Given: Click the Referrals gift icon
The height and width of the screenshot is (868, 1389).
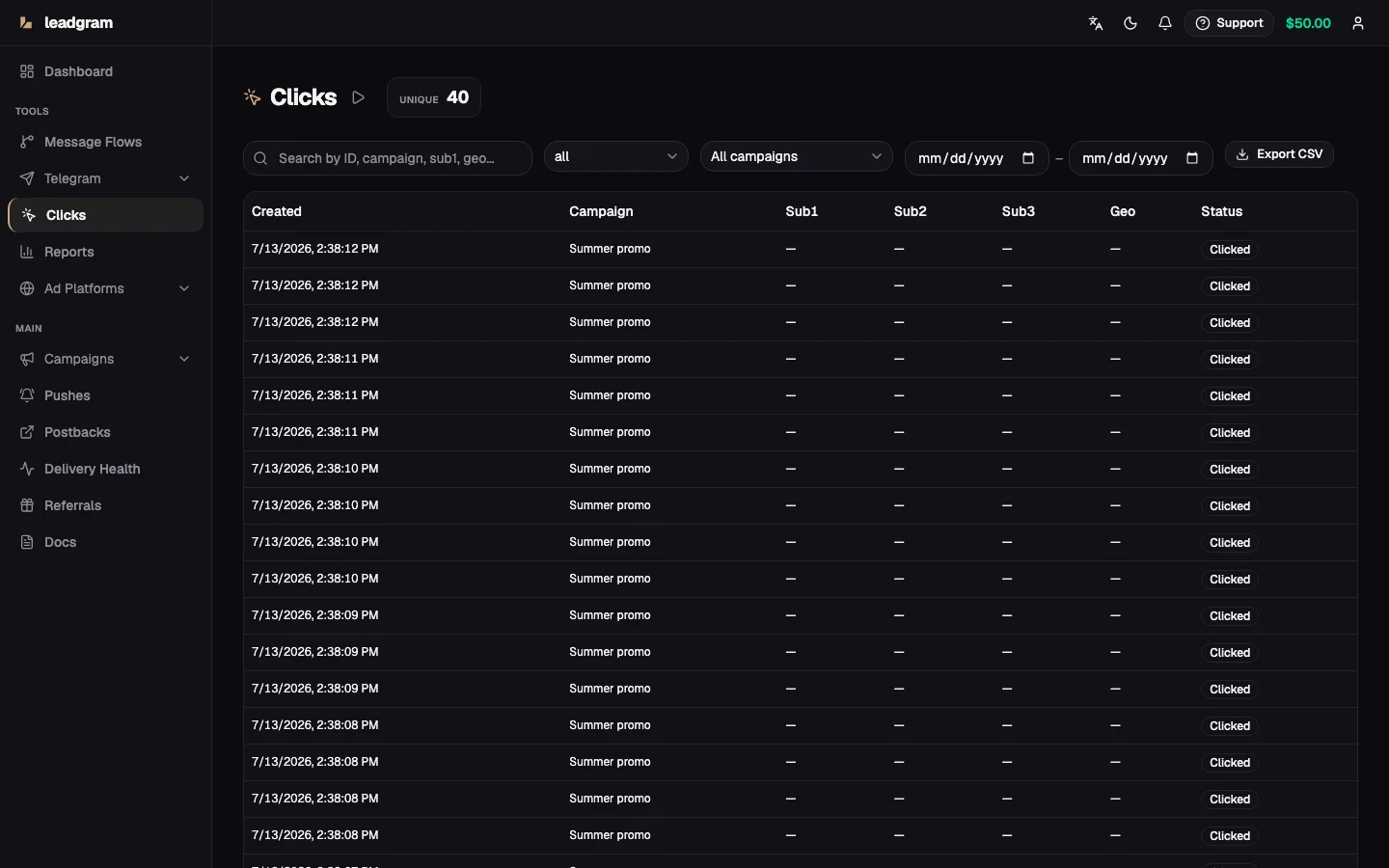Looking at the screenshot, I should coord(27,505).
